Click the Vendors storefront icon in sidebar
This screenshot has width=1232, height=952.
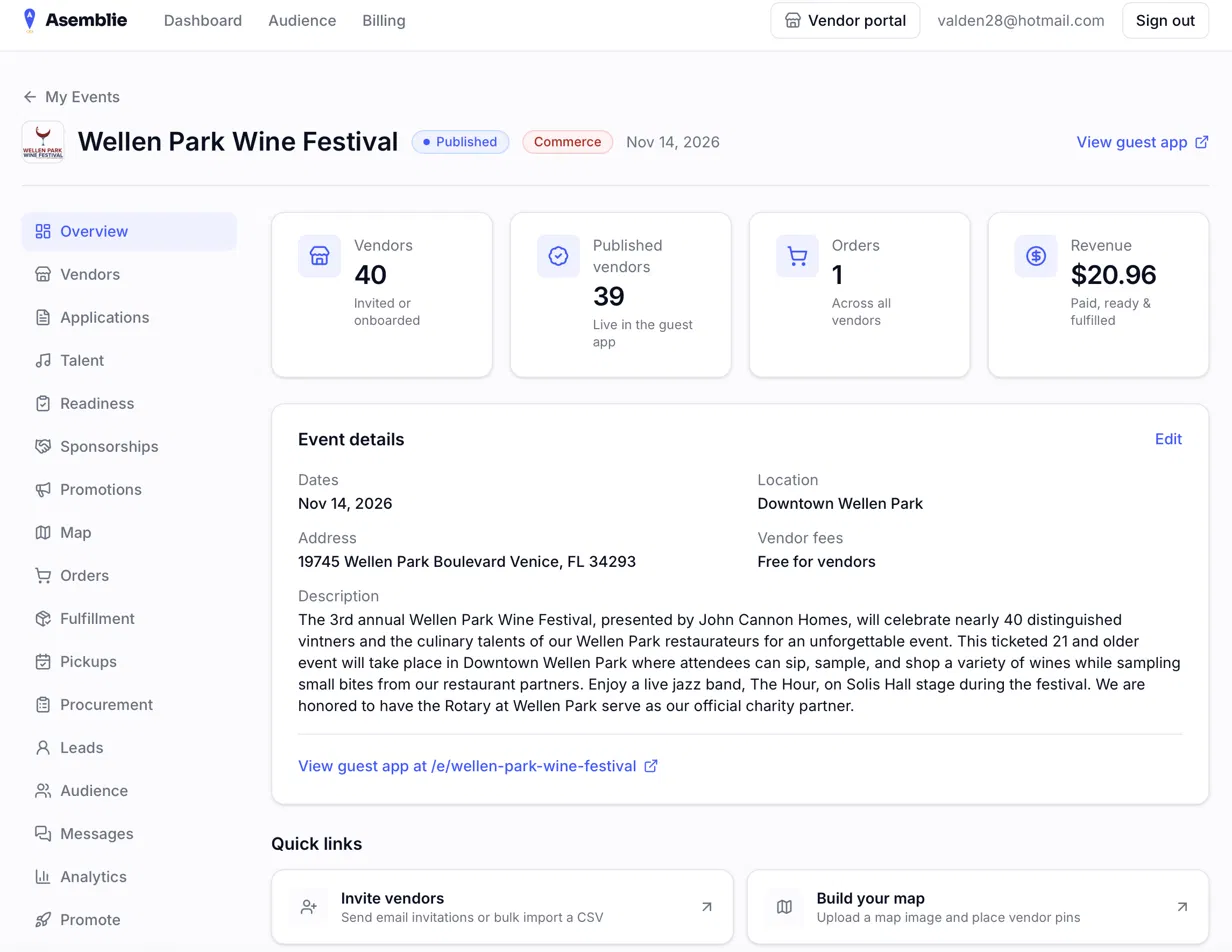[x=43, y=274]
